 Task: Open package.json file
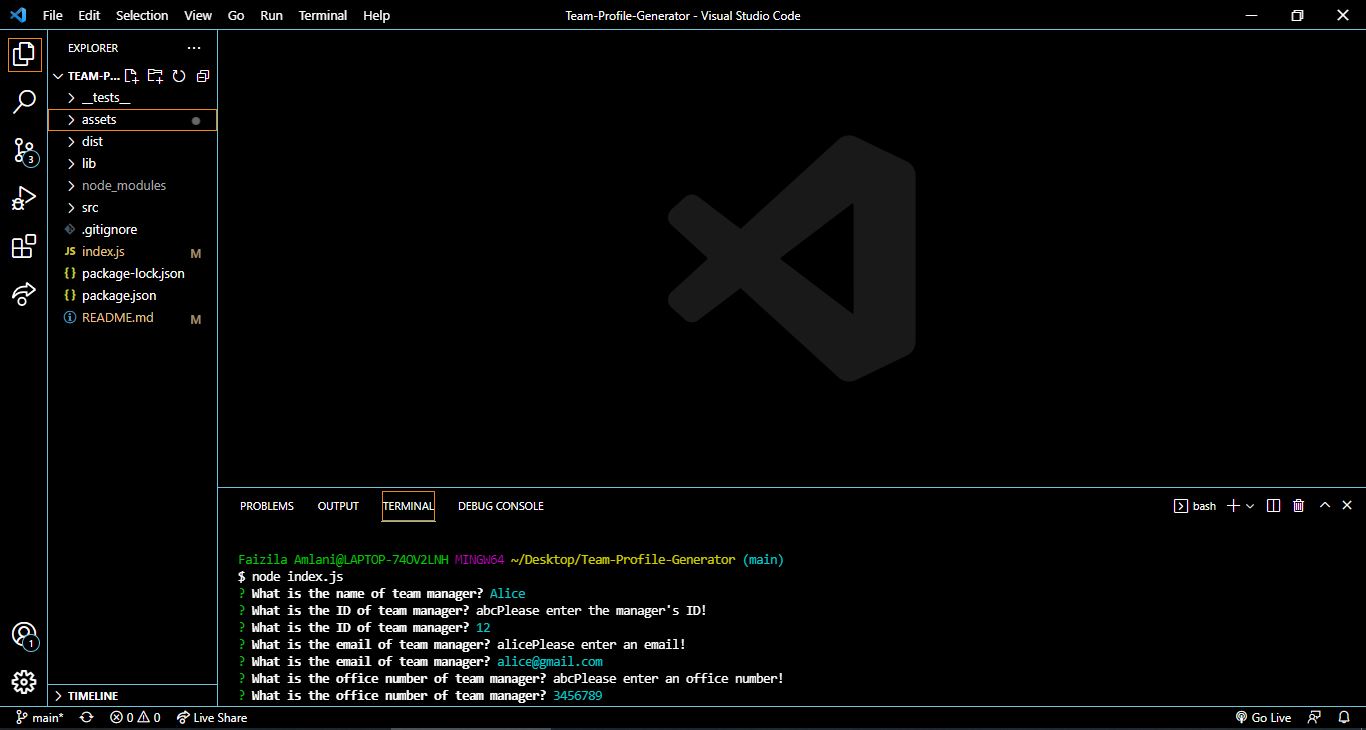point(132,296)
